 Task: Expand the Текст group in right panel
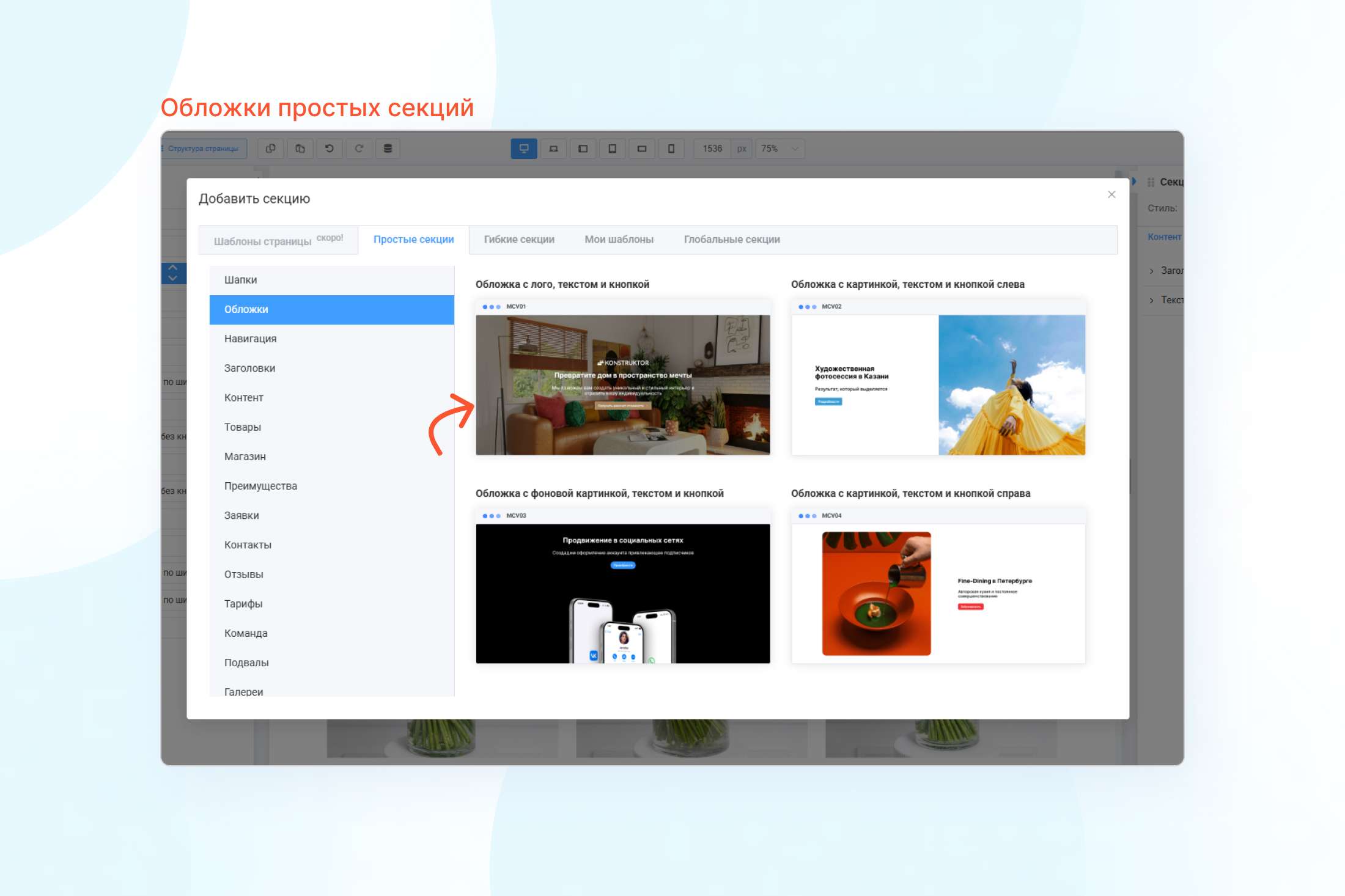click(1164, 300)
